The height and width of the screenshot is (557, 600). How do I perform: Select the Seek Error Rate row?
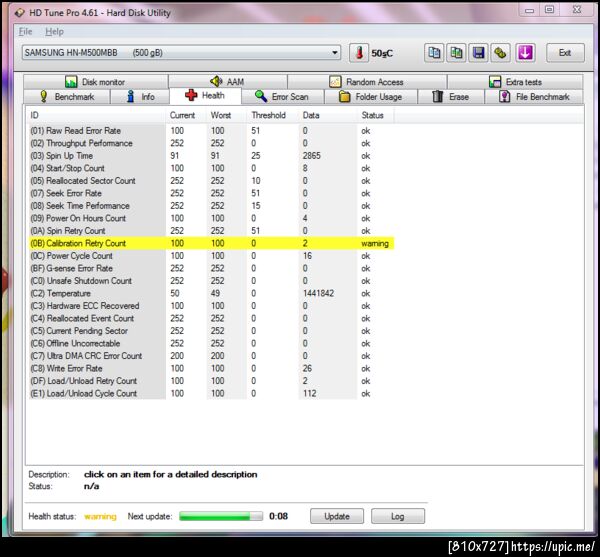[211, 193]
